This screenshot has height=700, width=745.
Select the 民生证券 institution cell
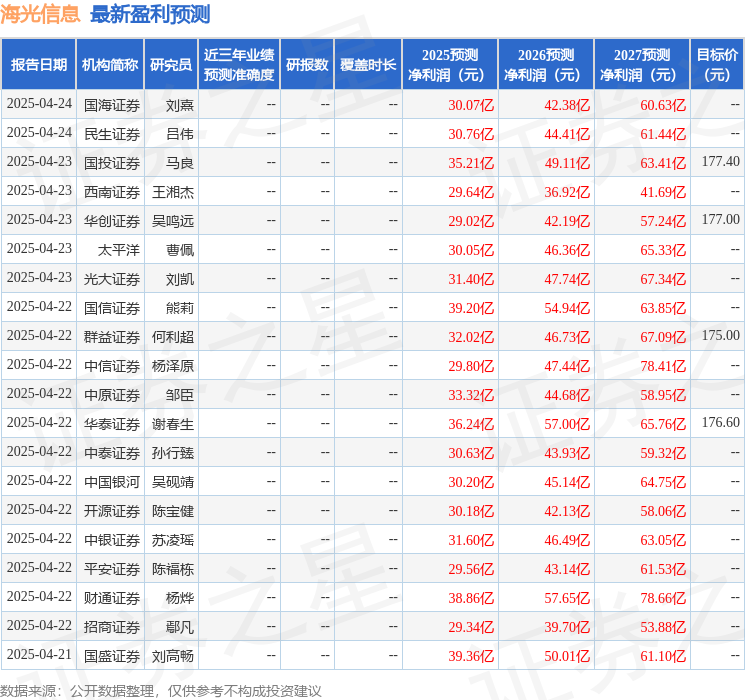112,134
